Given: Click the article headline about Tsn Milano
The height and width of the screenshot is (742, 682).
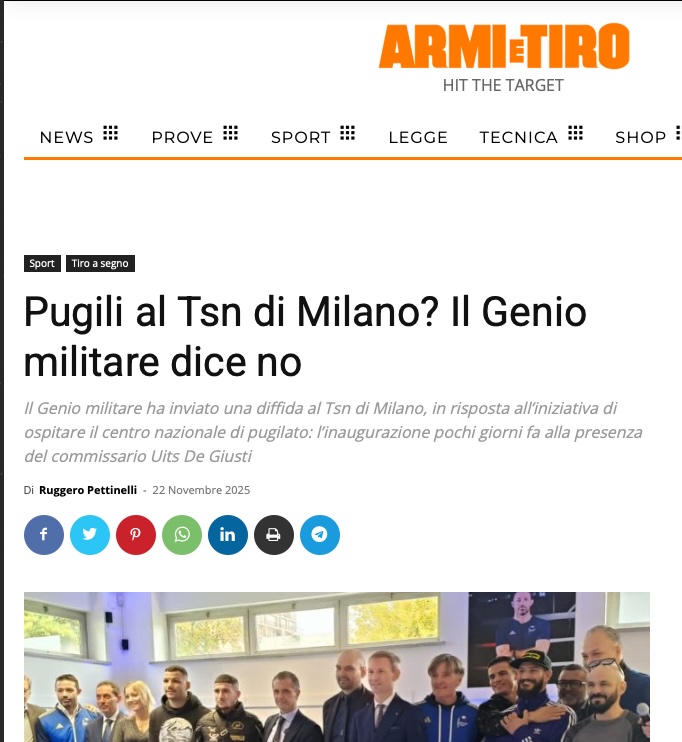Looking at the screenshot, I should (305, 336).
